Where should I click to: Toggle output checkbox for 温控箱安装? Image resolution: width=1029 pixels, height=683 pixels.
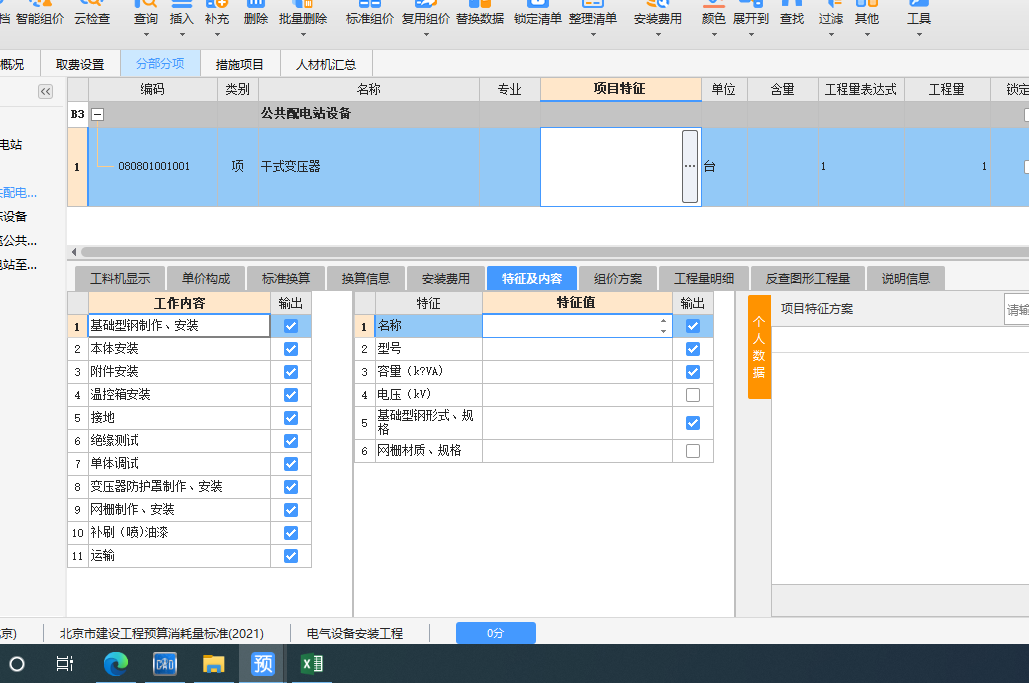291,395
